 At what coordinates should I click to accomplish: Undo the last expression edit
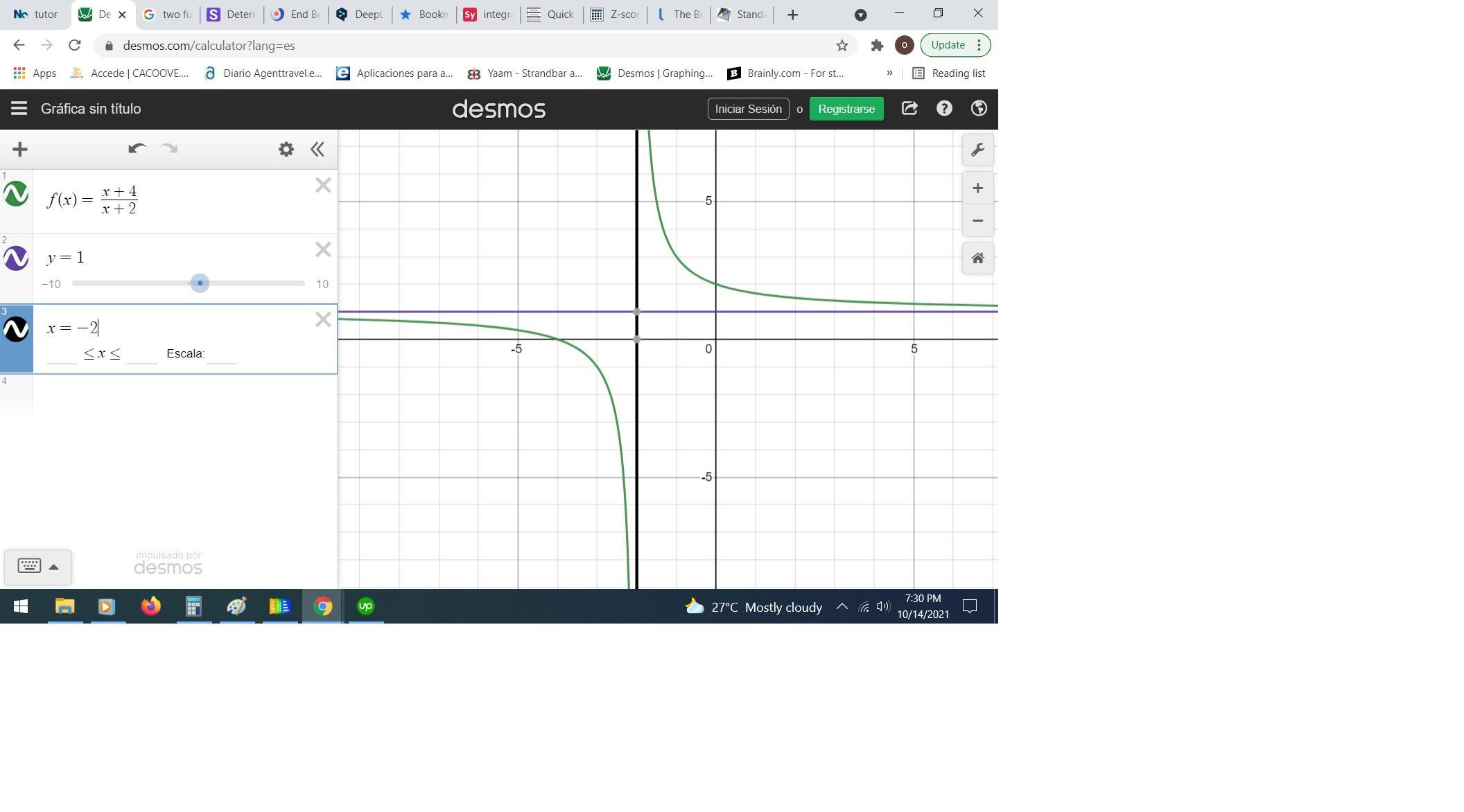[137, 149]
